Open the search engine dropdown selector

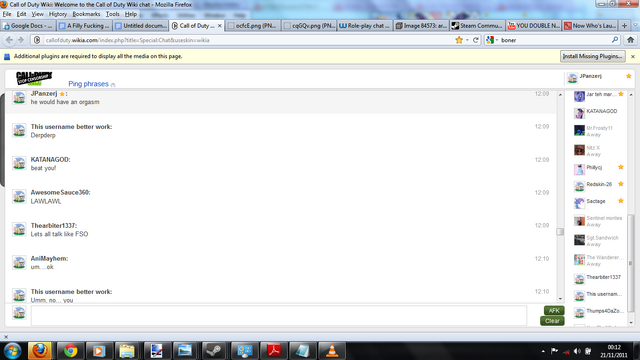492,40
